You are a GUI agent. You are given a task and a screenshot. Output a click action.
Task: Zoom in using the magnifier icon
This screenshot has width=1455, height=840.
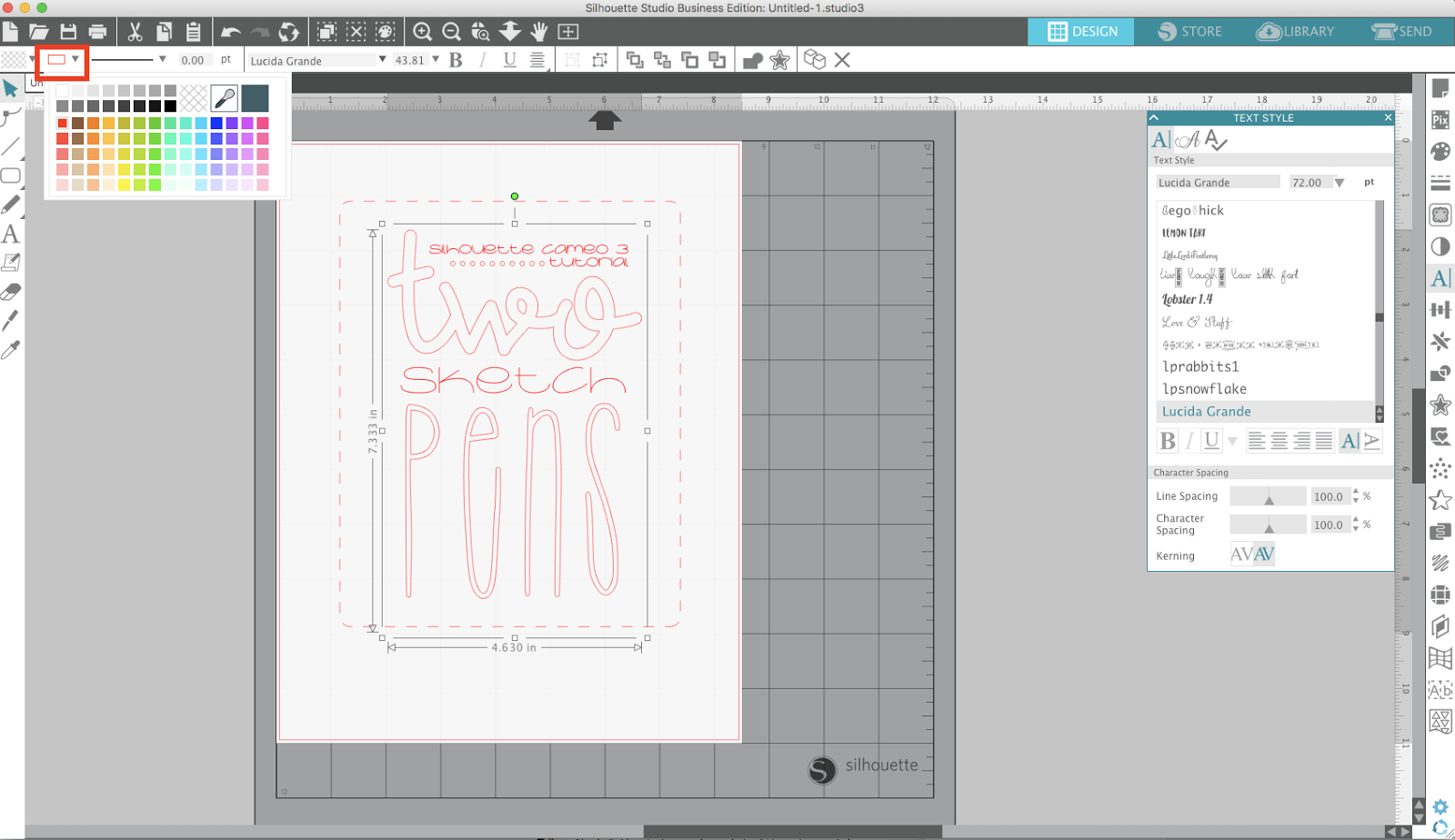pyautogui.click(x=422, y=31)
